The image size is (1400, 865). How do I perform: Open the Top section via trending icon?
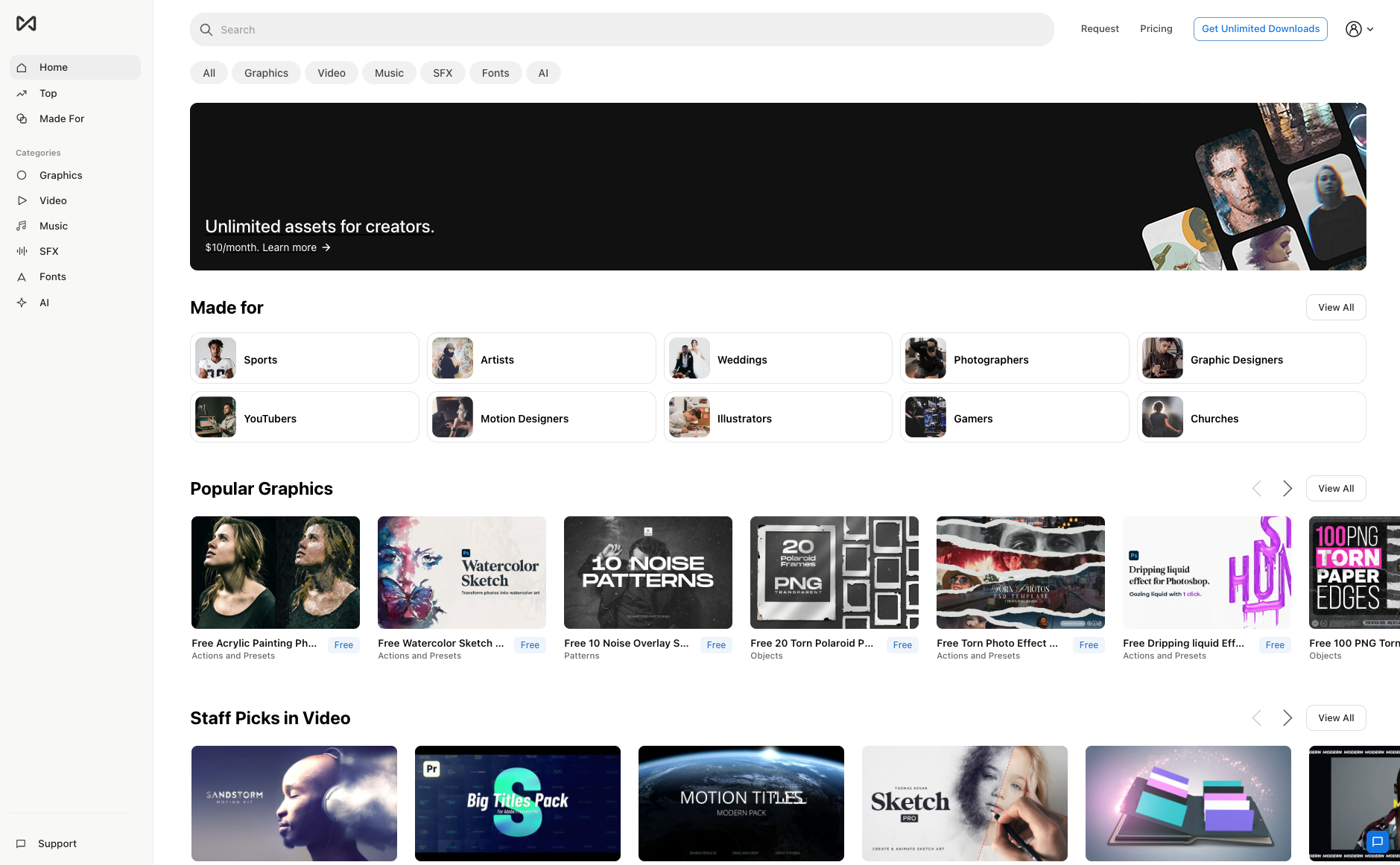click(22, 93)
